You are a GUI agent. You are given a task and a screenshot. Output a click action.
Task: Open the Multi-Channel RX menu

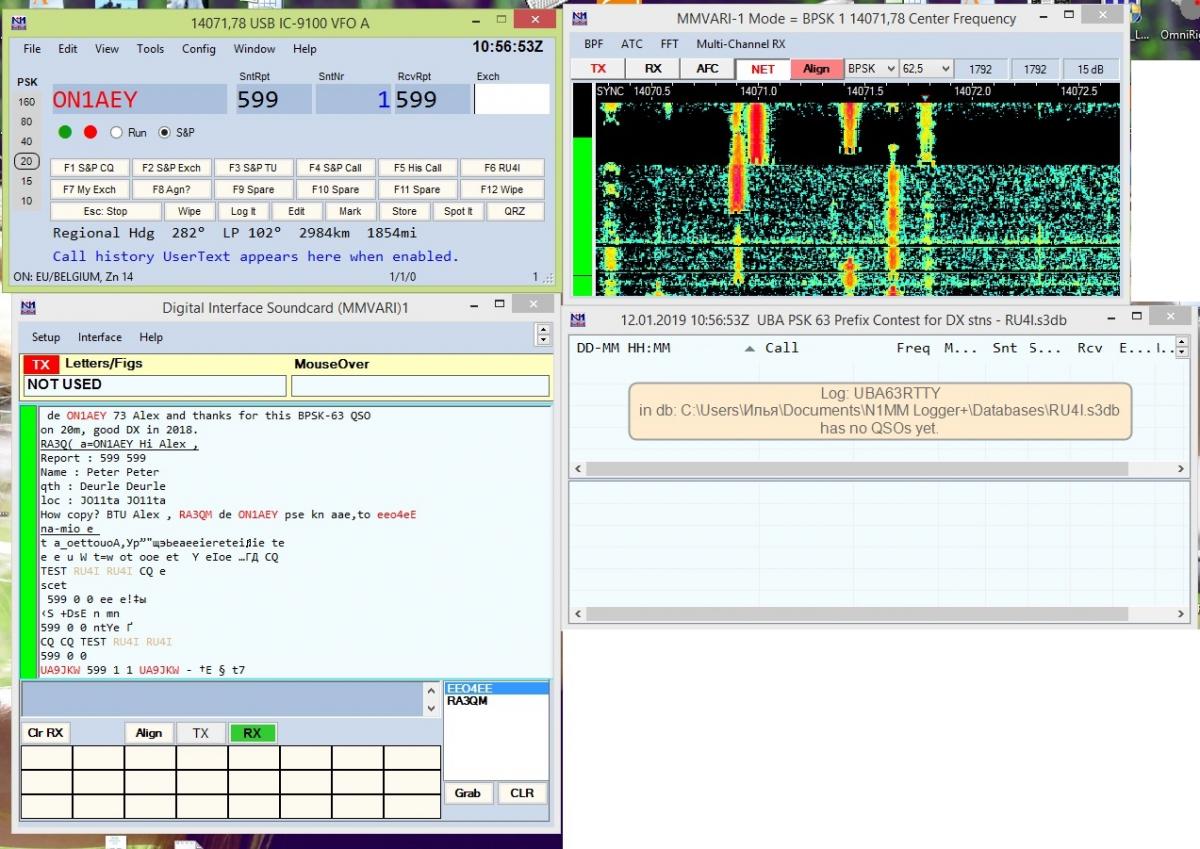click(740, 44)
